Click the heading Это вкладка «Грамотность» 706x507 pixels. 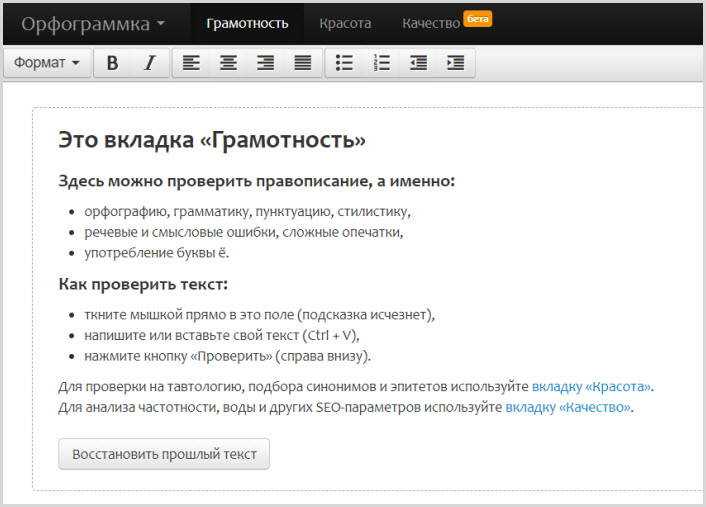[212, 140]
